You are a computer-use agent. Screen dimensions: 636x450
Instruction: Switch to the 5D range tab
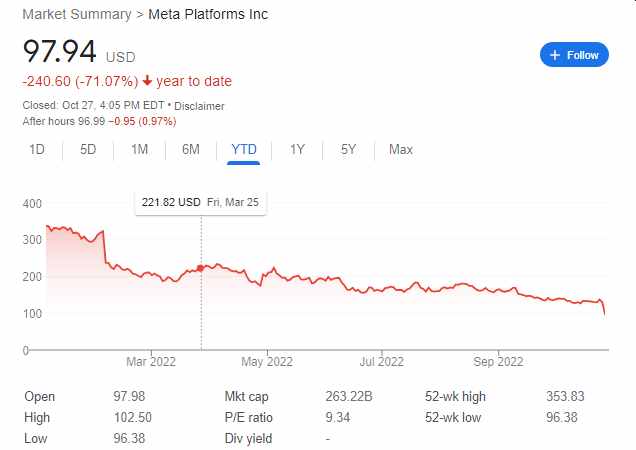click(x=88, y=150)
